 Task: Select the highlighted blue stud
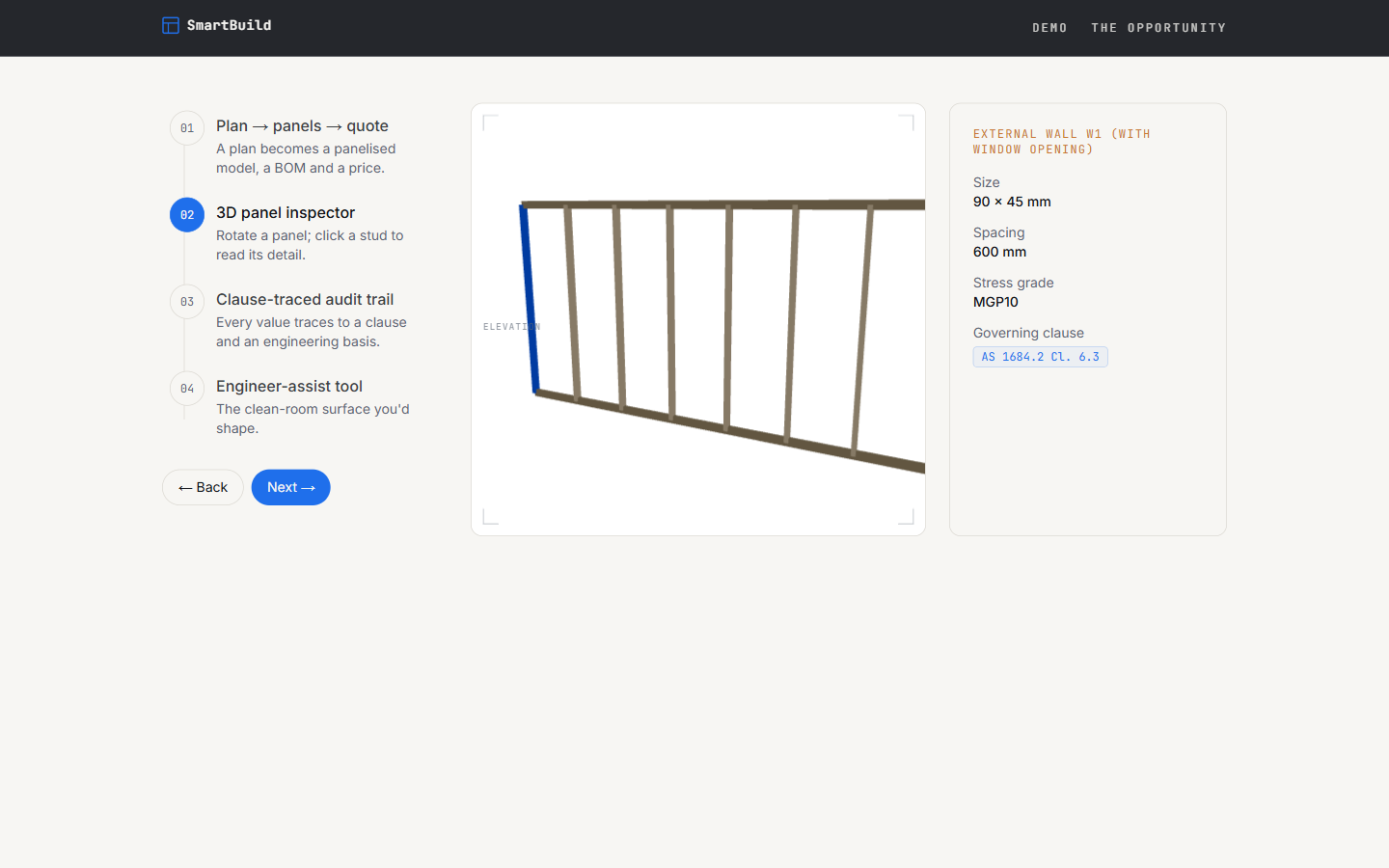coord(530,299)
